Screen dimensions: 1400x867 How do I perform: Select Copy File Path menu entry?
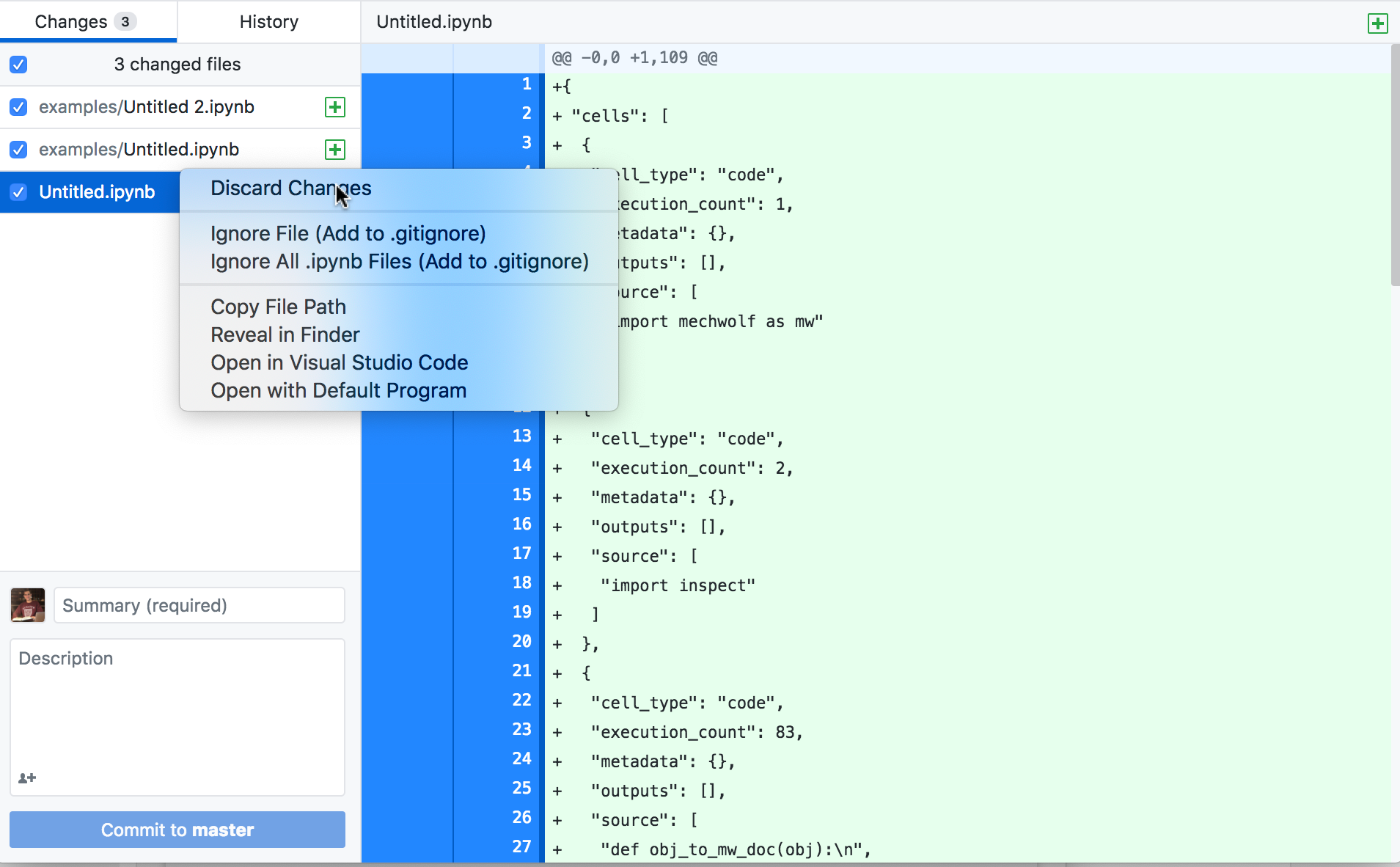point(278,306)
